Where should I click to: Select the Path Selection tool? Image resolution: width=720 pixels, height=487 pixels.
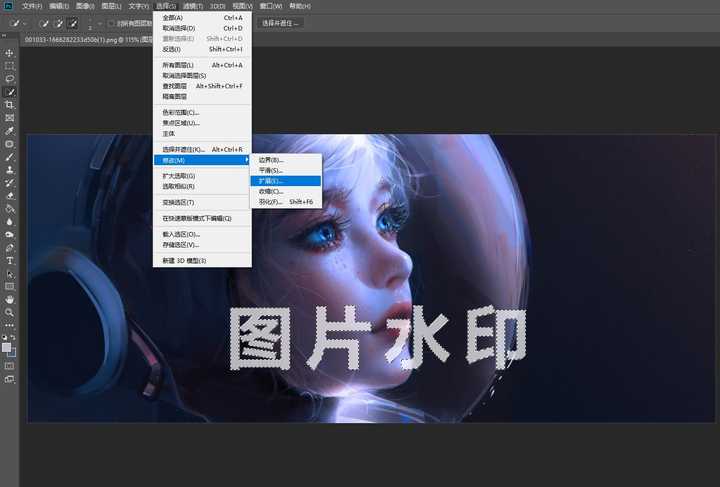(9, 274)
